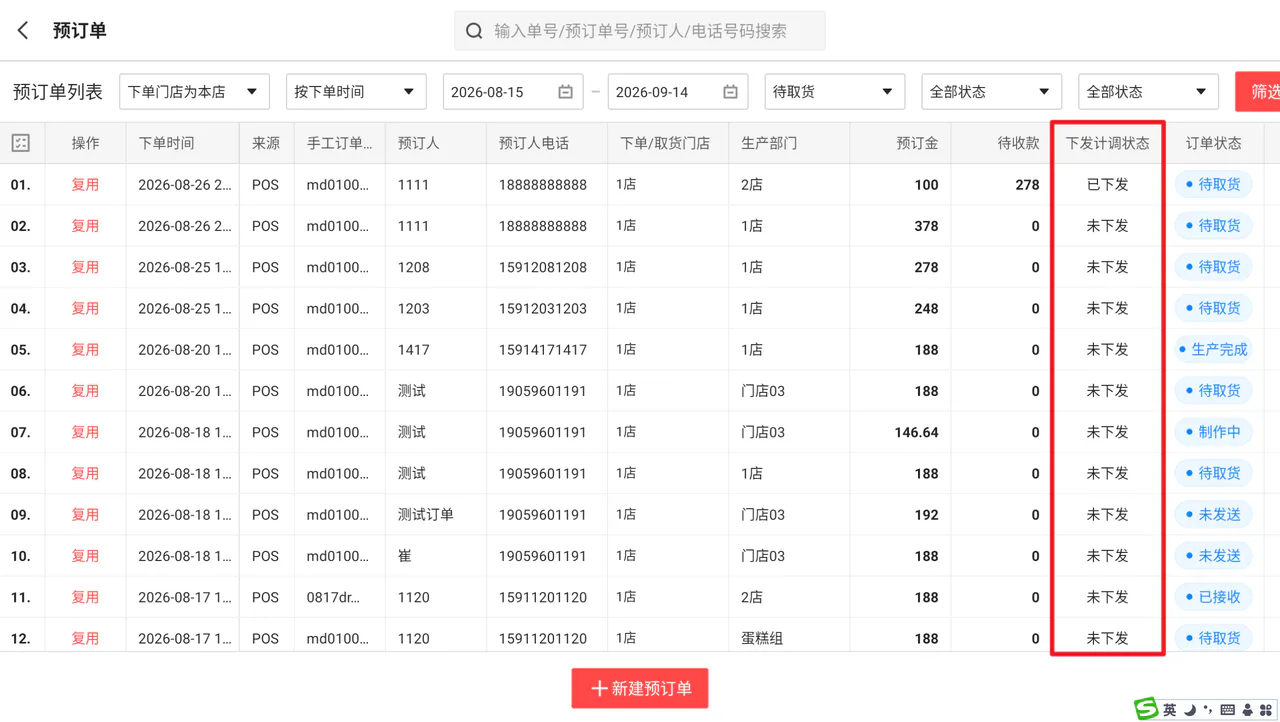Click the 生产完成 status badge in row 05
The width and height of the screenshot is (1280, 722).
click(x=1213, y=350)
